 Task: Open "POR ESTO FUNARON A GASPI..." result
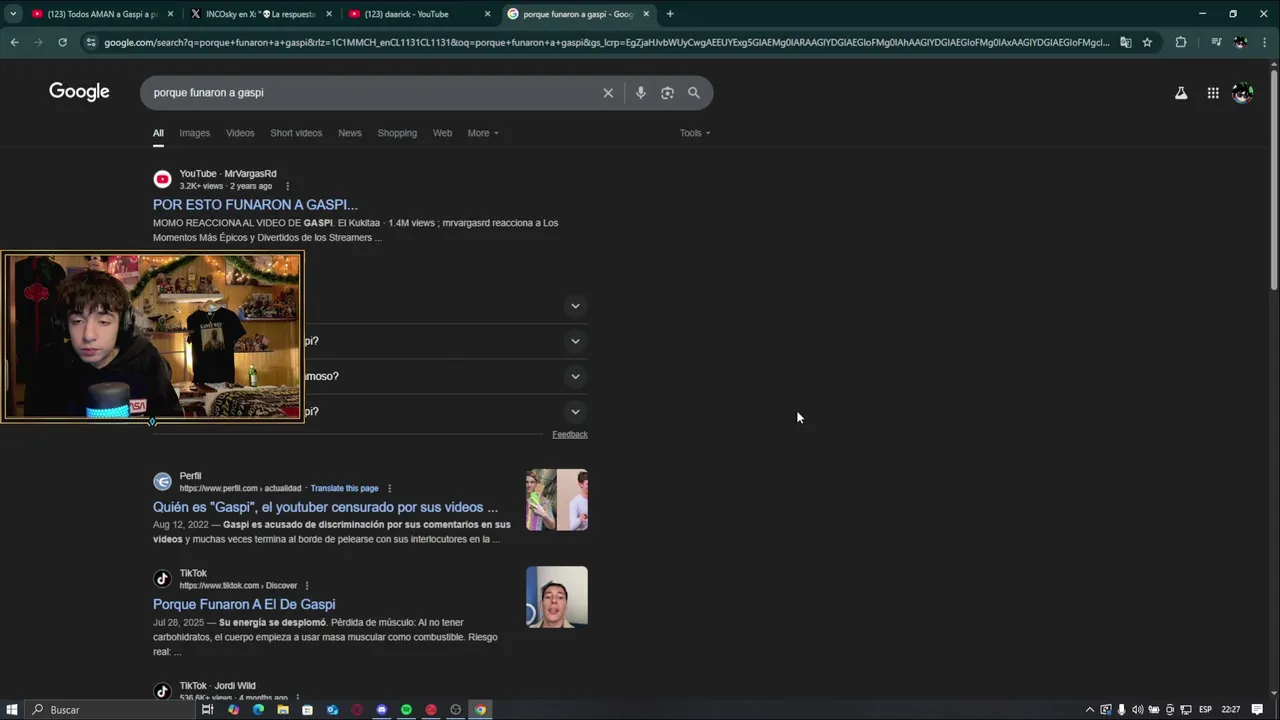click(x=255, y=205)
